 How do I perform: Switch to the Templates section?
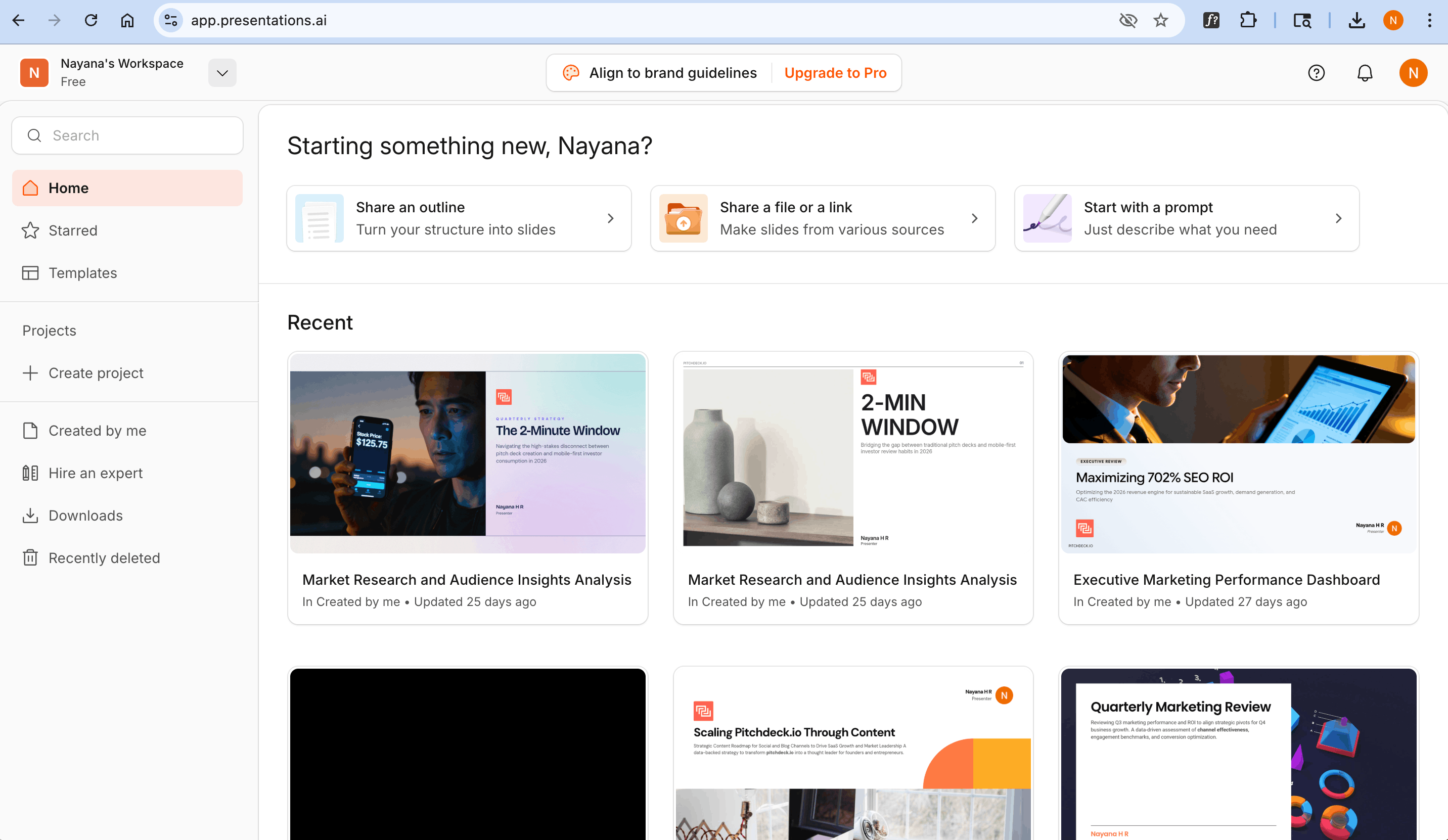83,273
